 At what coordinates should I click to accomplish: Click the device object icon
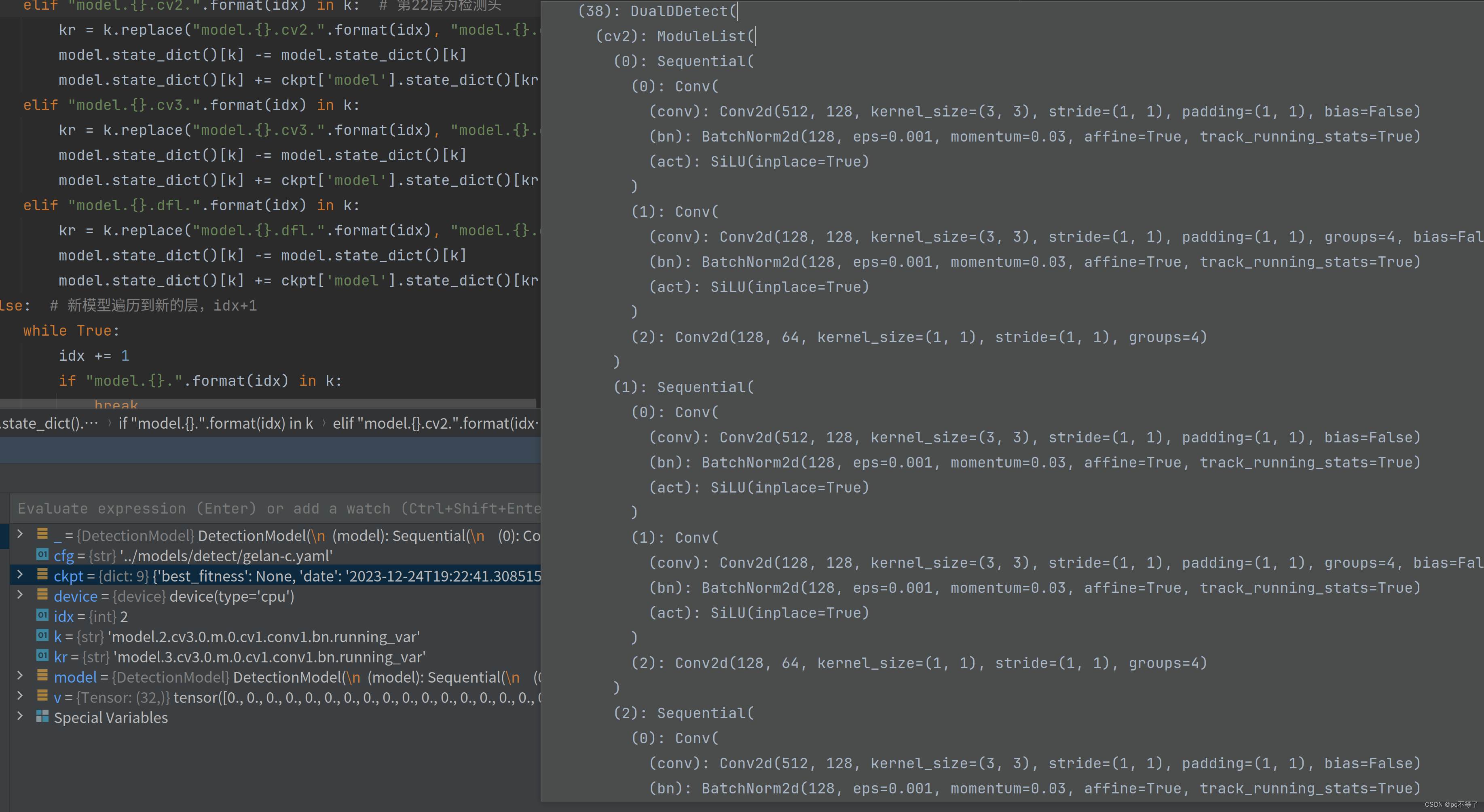42,594
